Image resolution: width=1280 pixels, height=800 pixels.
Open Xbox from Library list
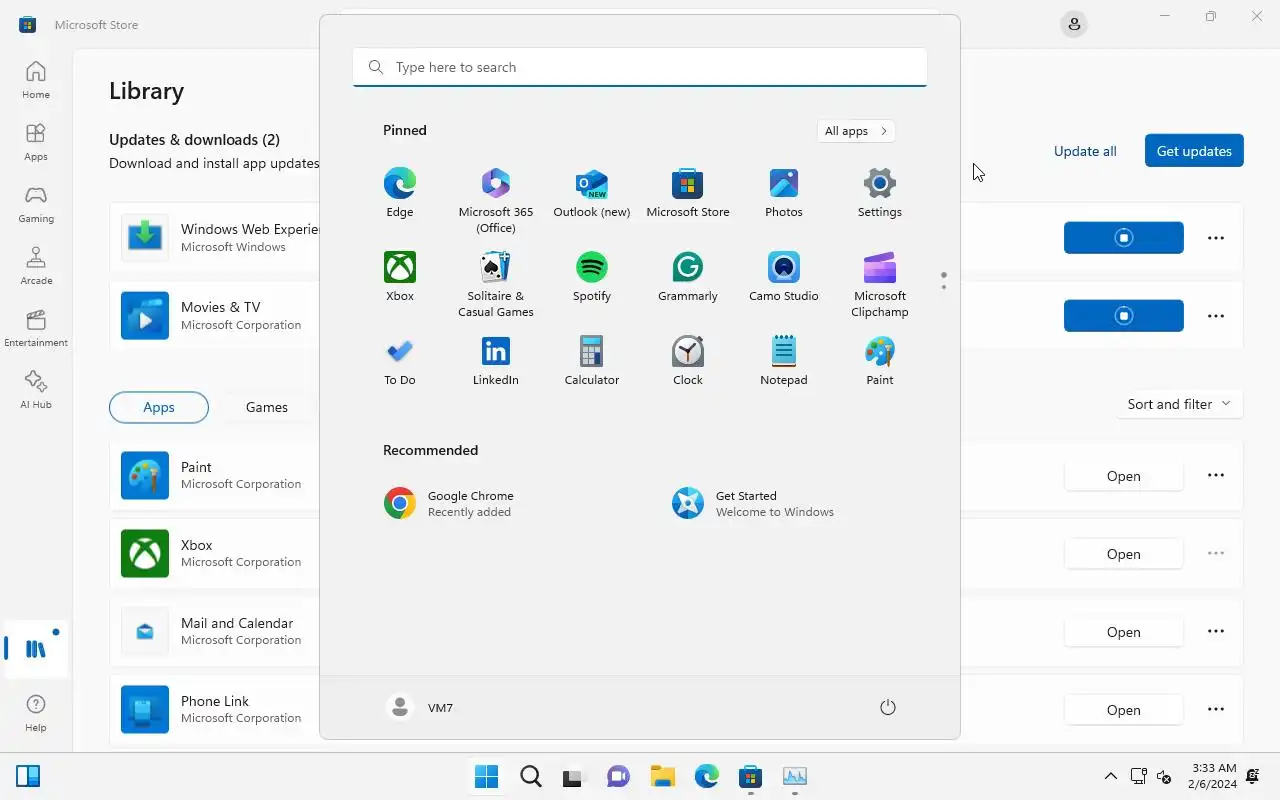coord(1124,554)
